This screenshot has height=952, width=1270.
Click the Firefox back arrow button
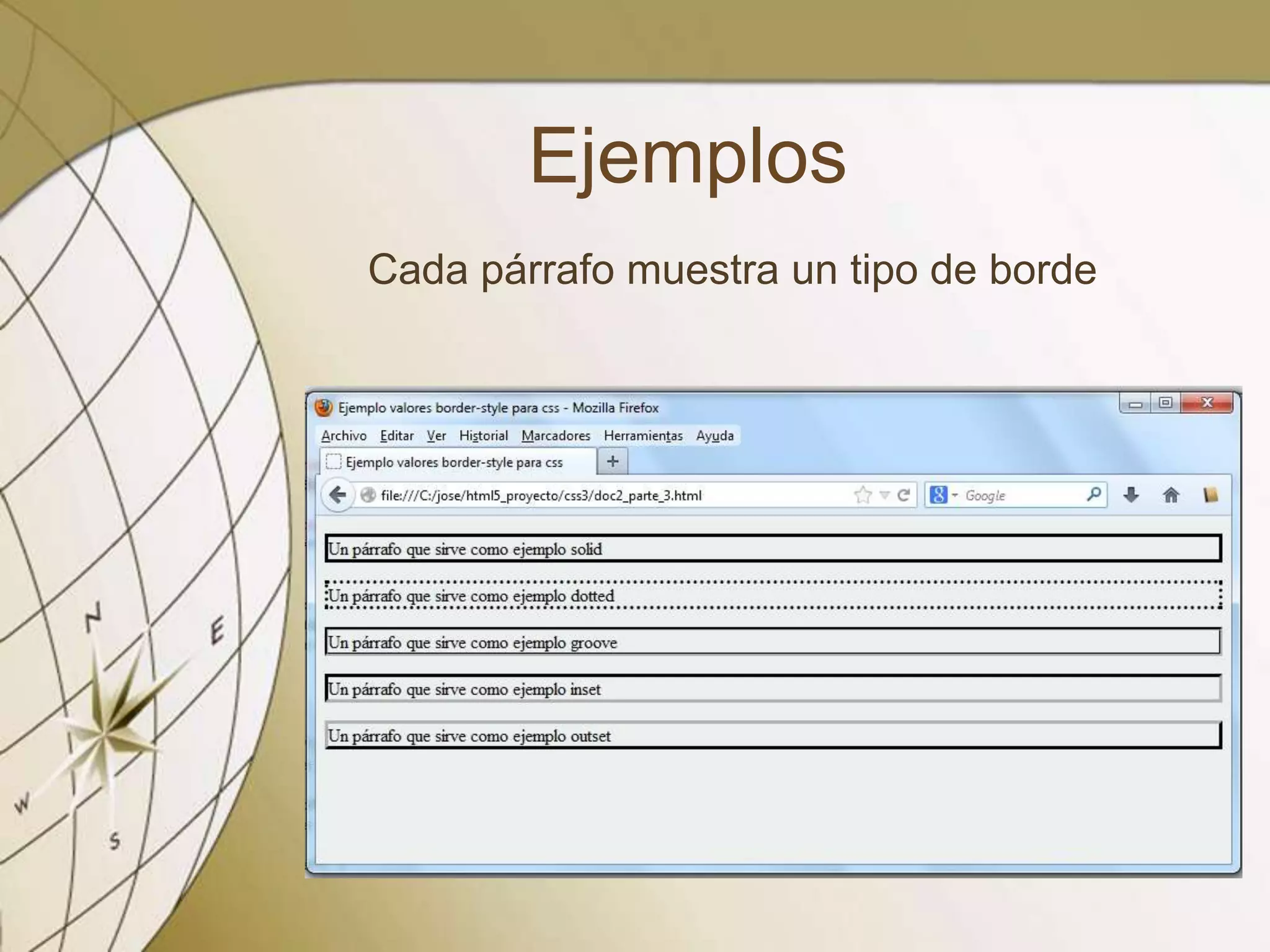pyautogui.click(x=338, y=495)
